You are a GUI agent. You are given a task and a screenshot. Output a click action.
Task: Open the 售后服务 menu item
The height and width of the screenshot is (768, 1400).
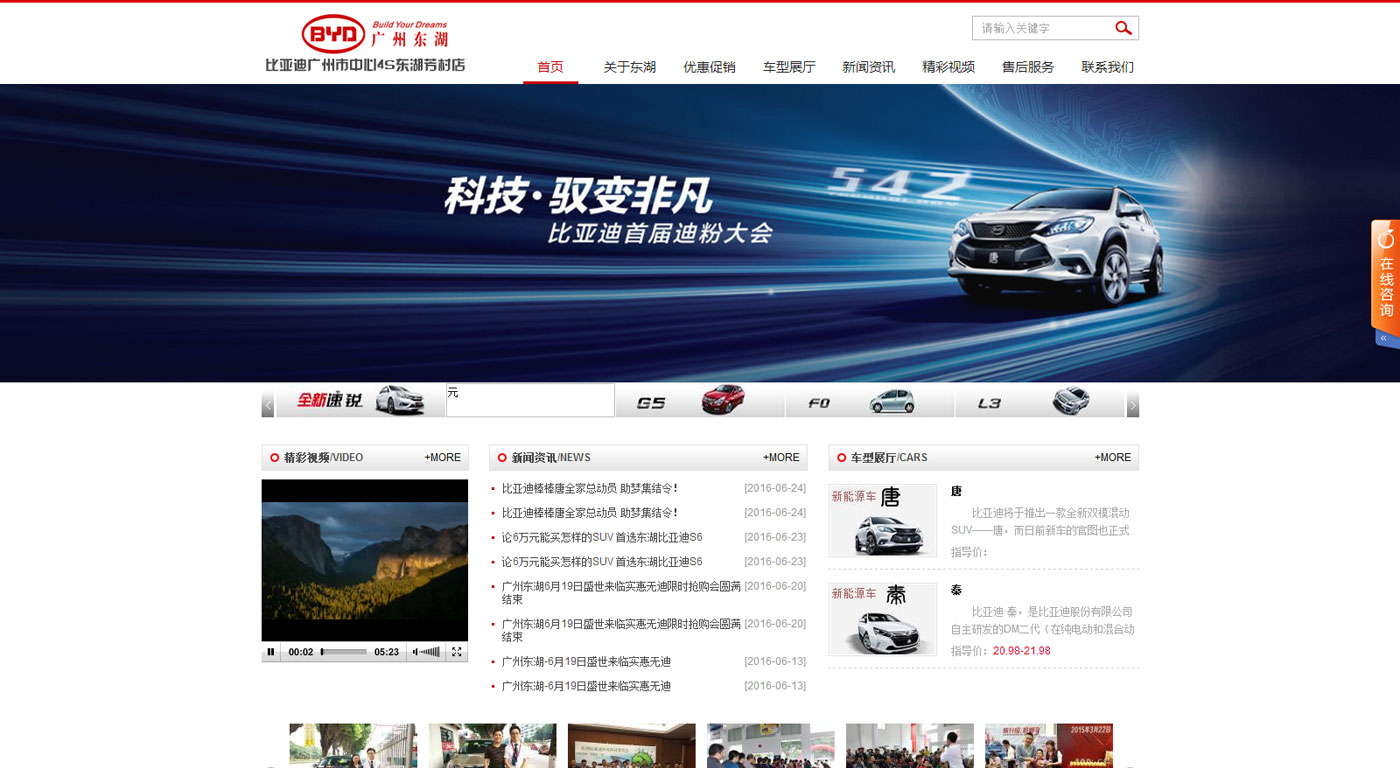[1028, 67]
